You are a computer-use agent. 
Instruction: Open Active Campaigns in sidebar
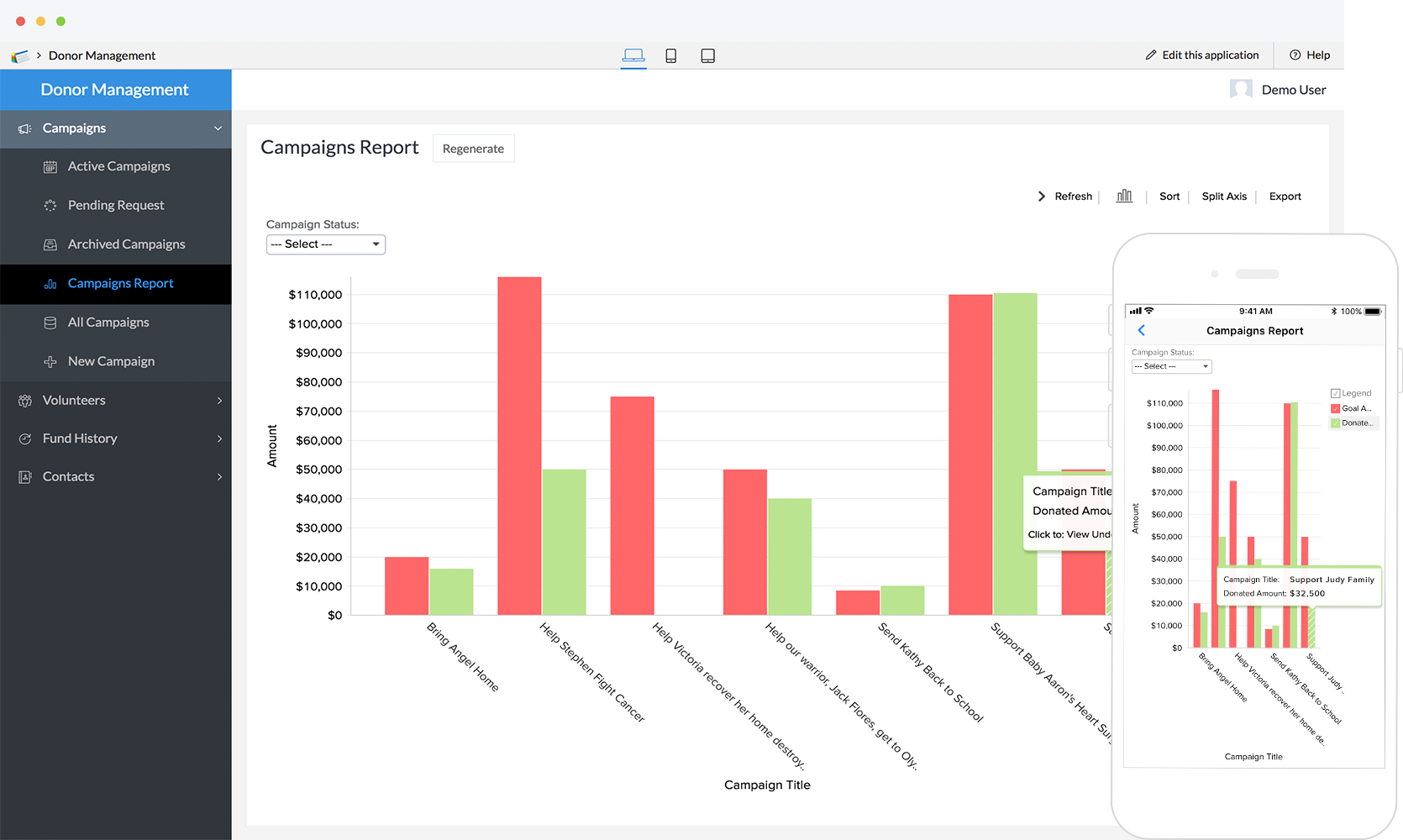(x=116, y=166)
